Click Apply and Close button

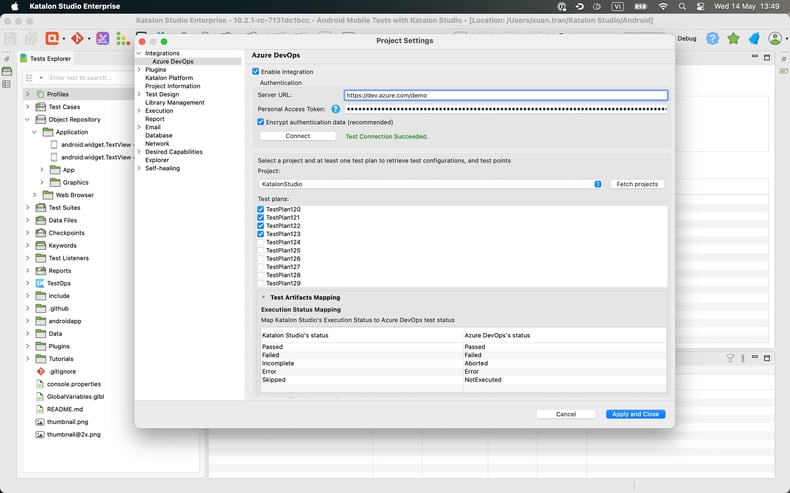(635, 414)
